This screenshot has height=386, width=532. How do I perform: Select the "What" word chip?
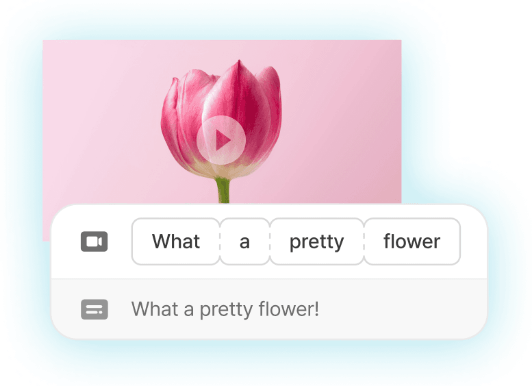coord(176,242)
